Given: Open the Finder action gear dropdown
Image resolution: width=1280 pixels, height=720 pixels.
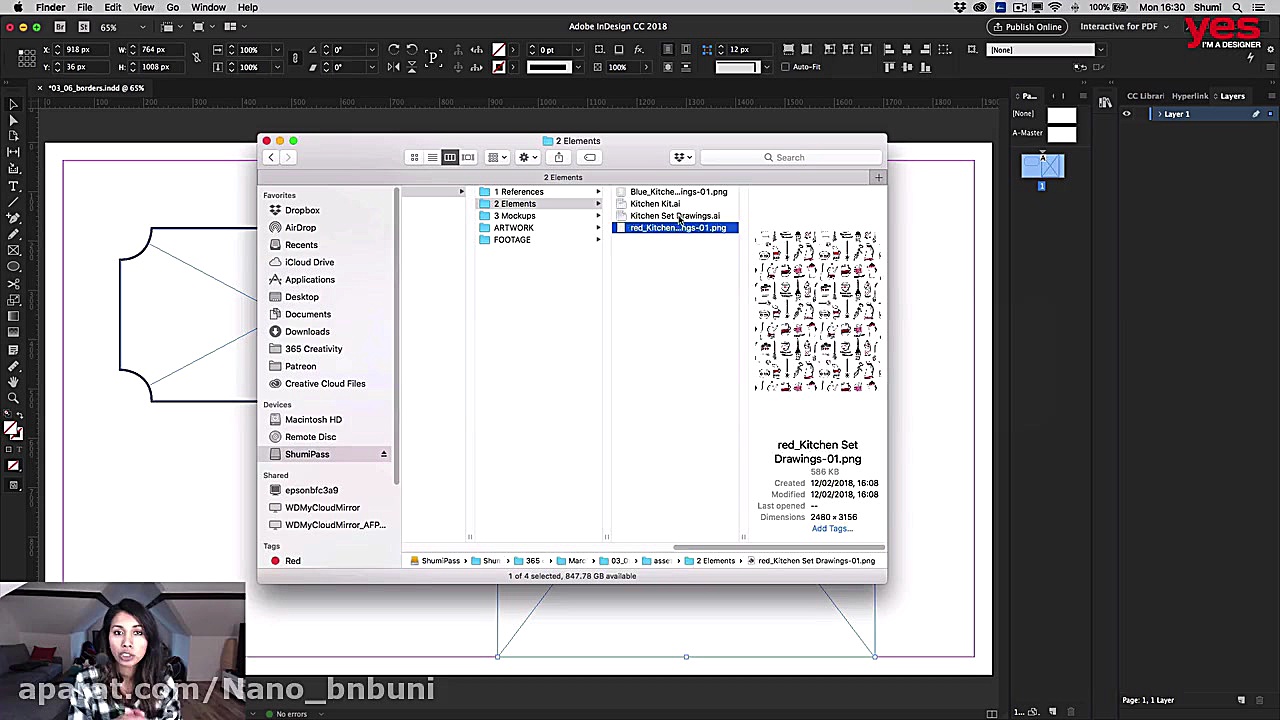Looking at the screenshot, I should pyautogui.click(x=526, y=157).
